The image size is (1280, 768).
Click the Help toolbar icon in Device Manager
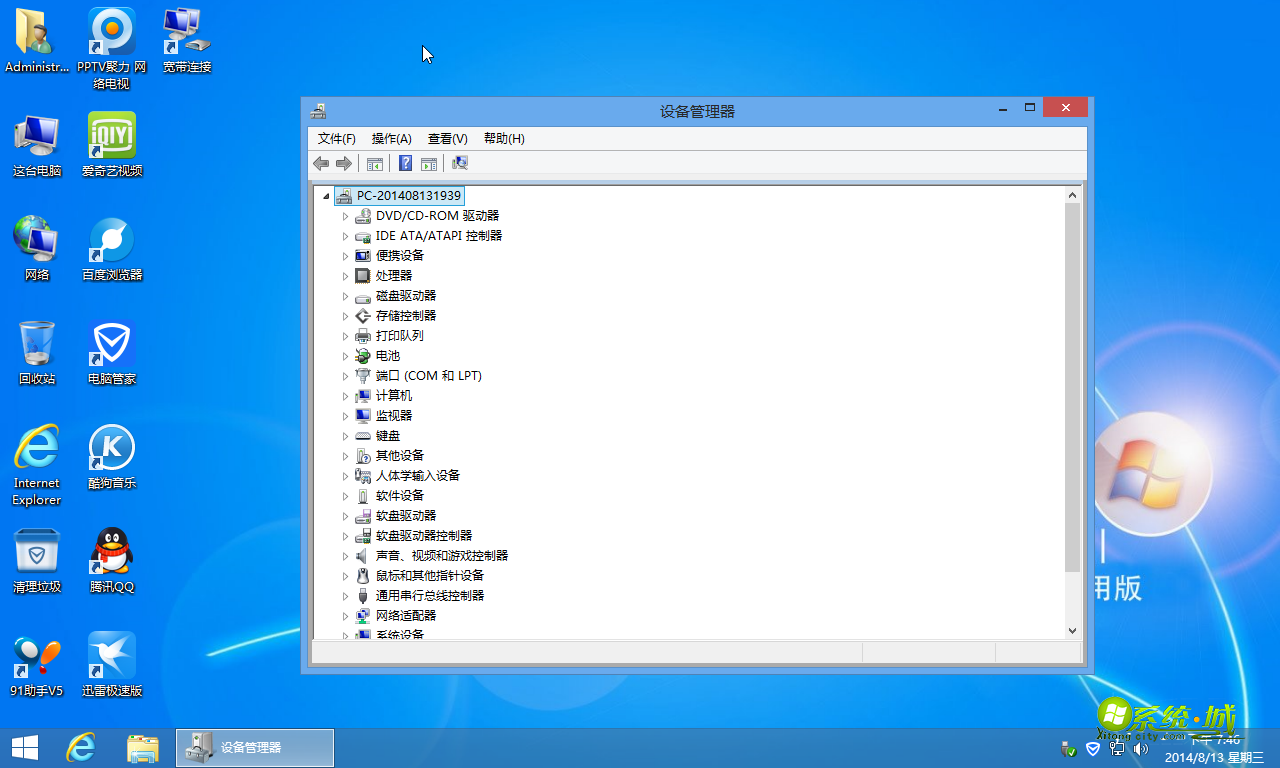pyautogui.click(x=405, y=163)
